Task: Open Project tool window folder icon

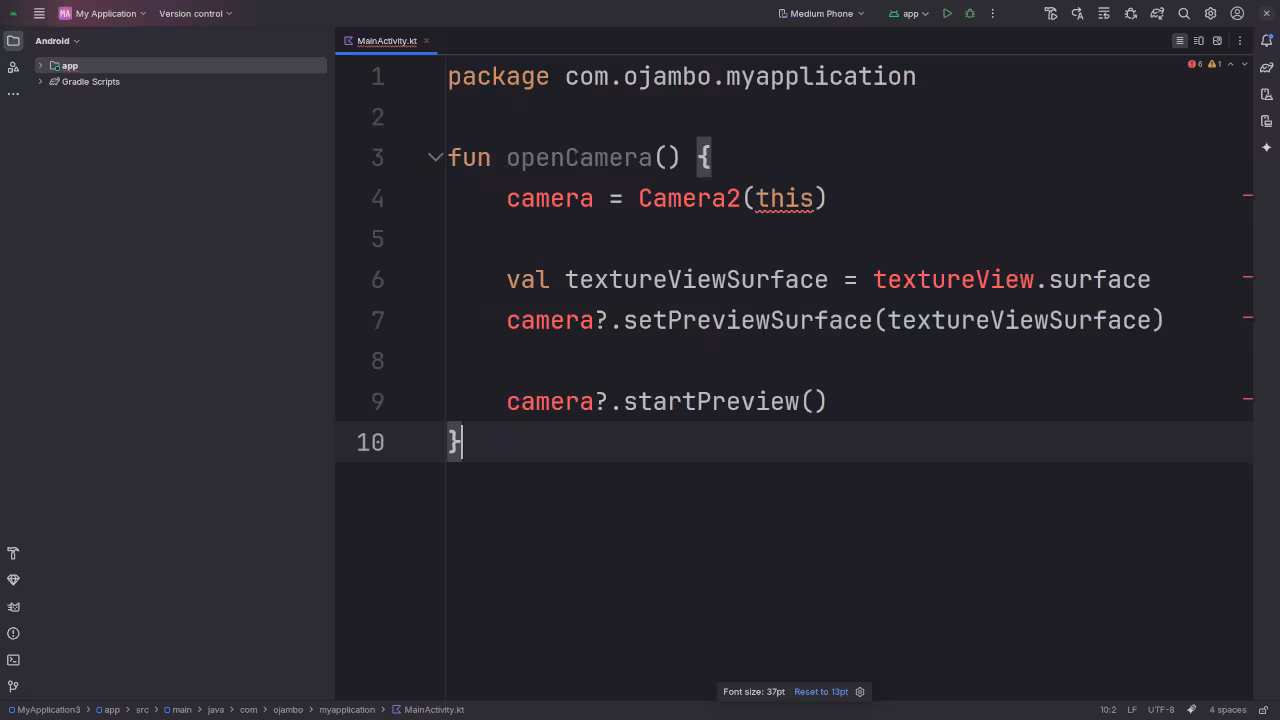Action: (x=13, y=41)
